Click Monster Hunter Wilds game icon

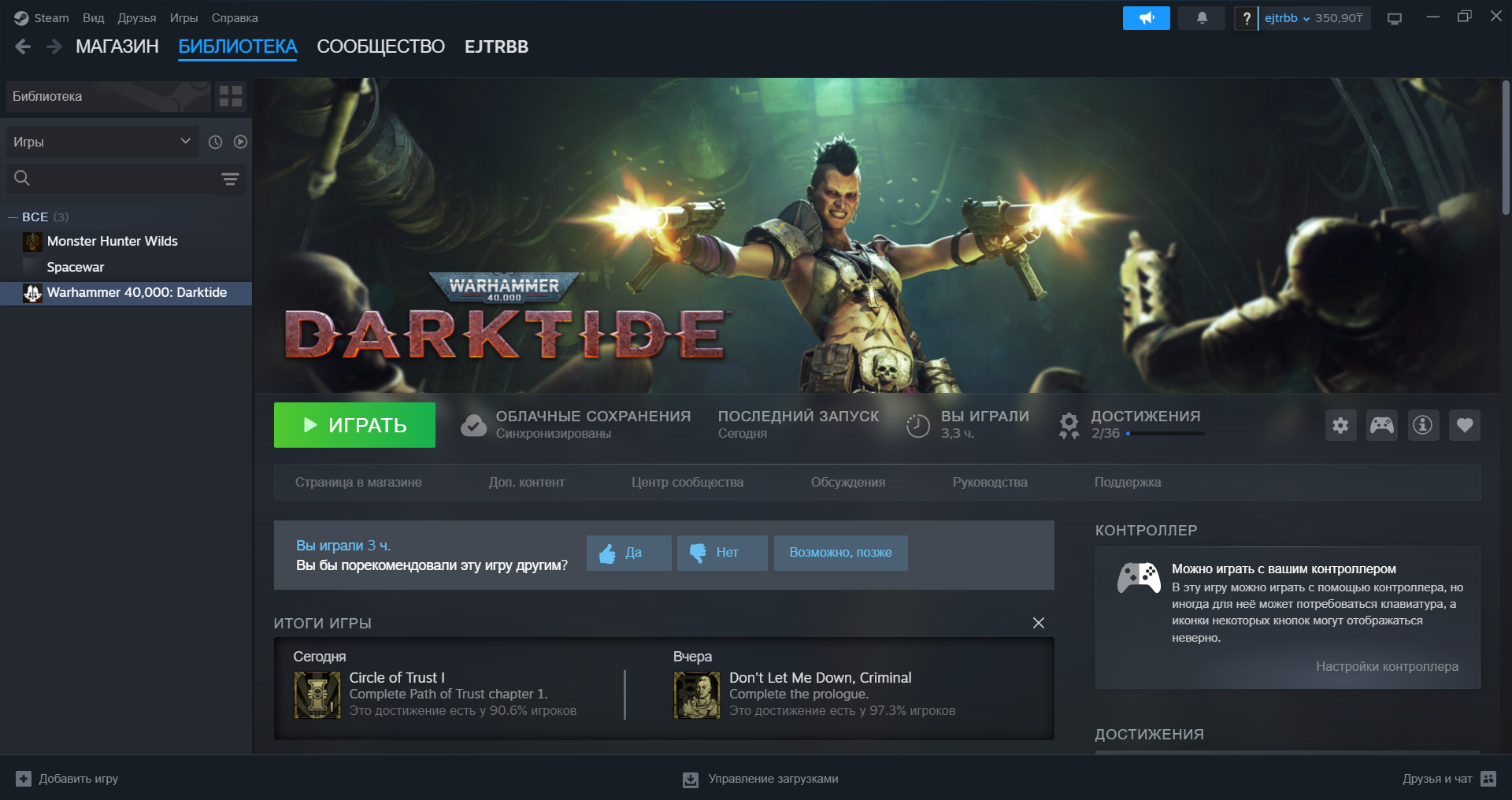[x=32, y=241]
